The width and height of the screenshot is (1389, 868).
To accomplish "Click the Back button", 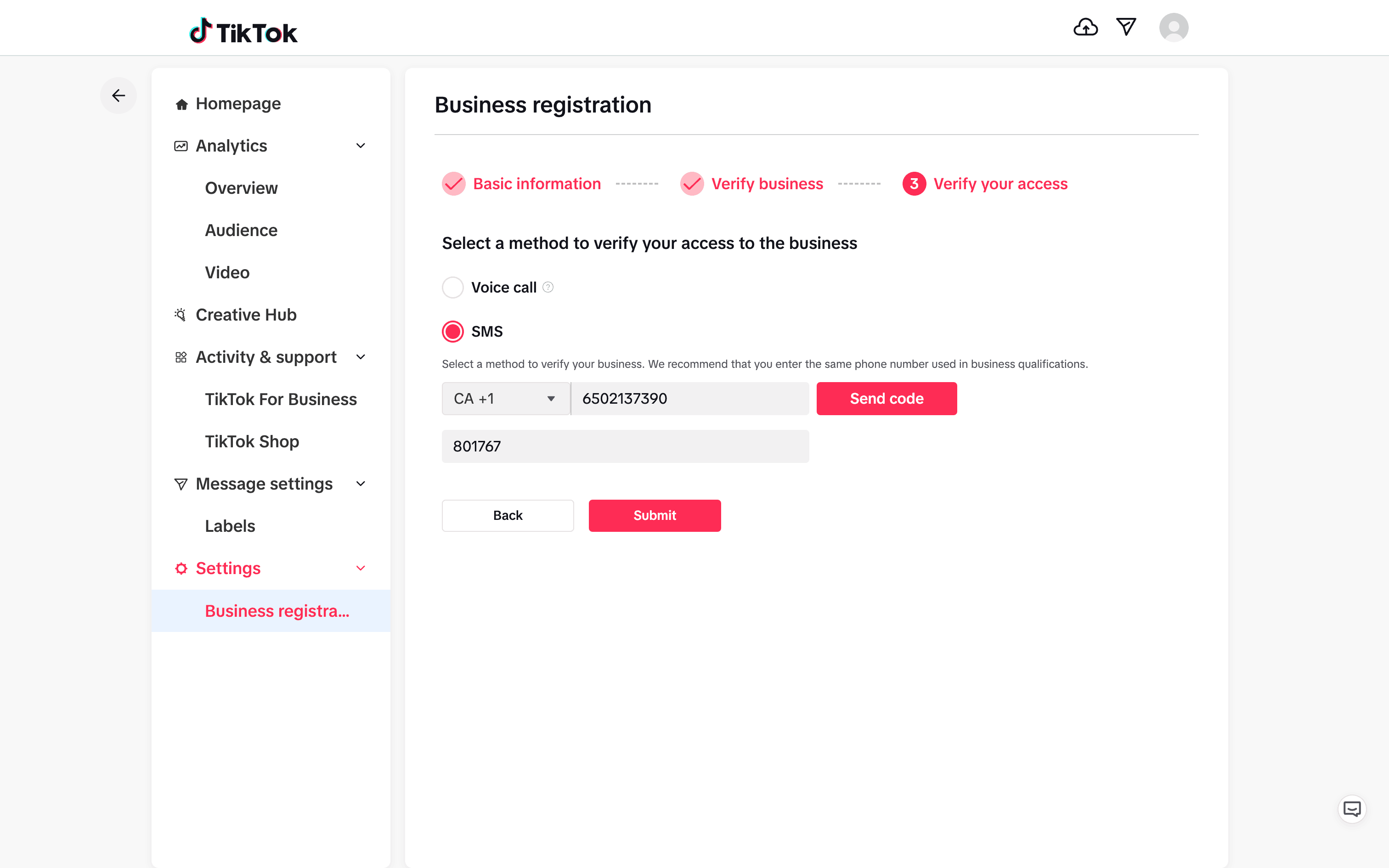I will coord(508,515).
